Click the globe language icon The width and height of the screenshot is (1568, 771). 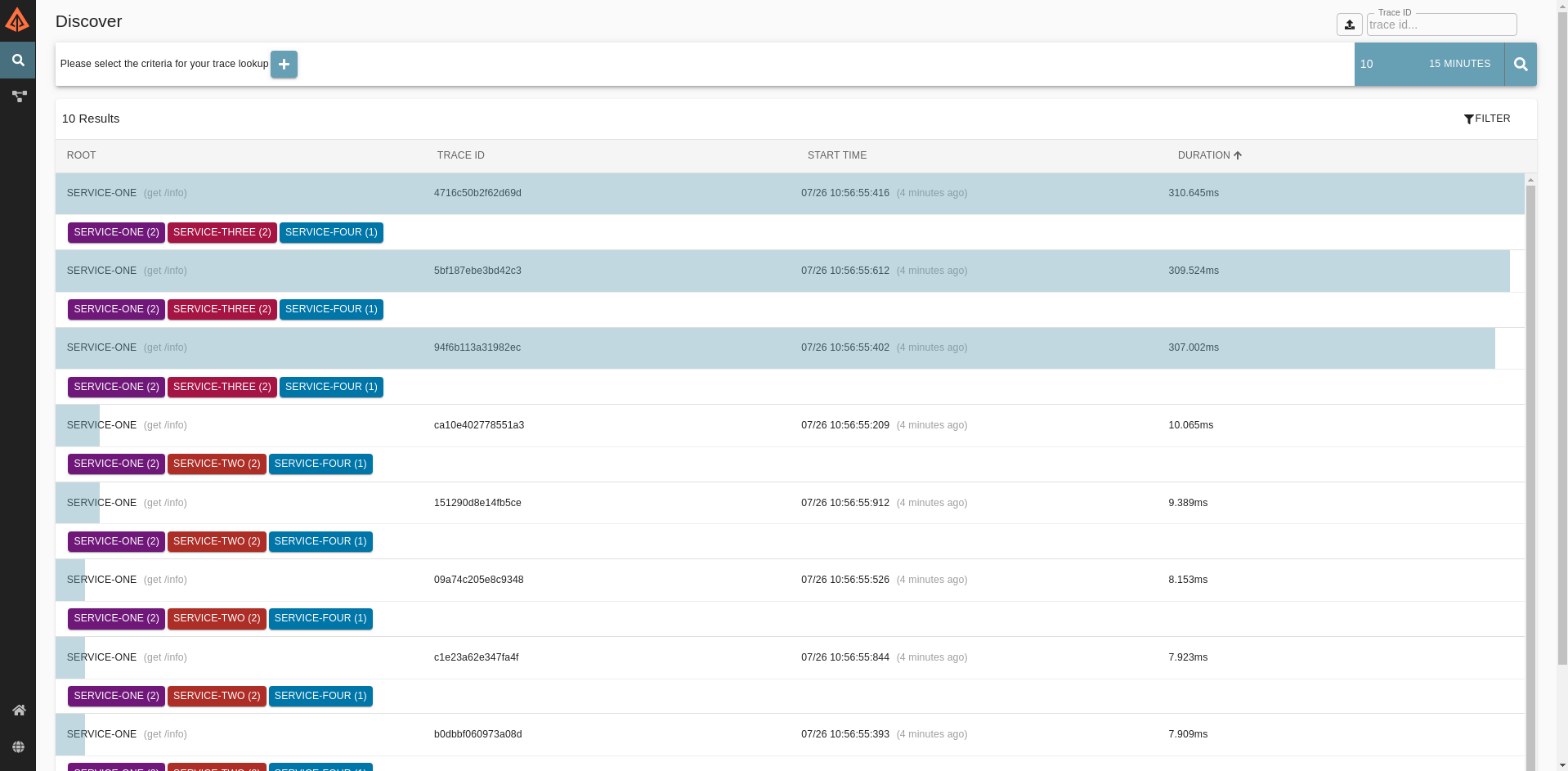[19, 747]
